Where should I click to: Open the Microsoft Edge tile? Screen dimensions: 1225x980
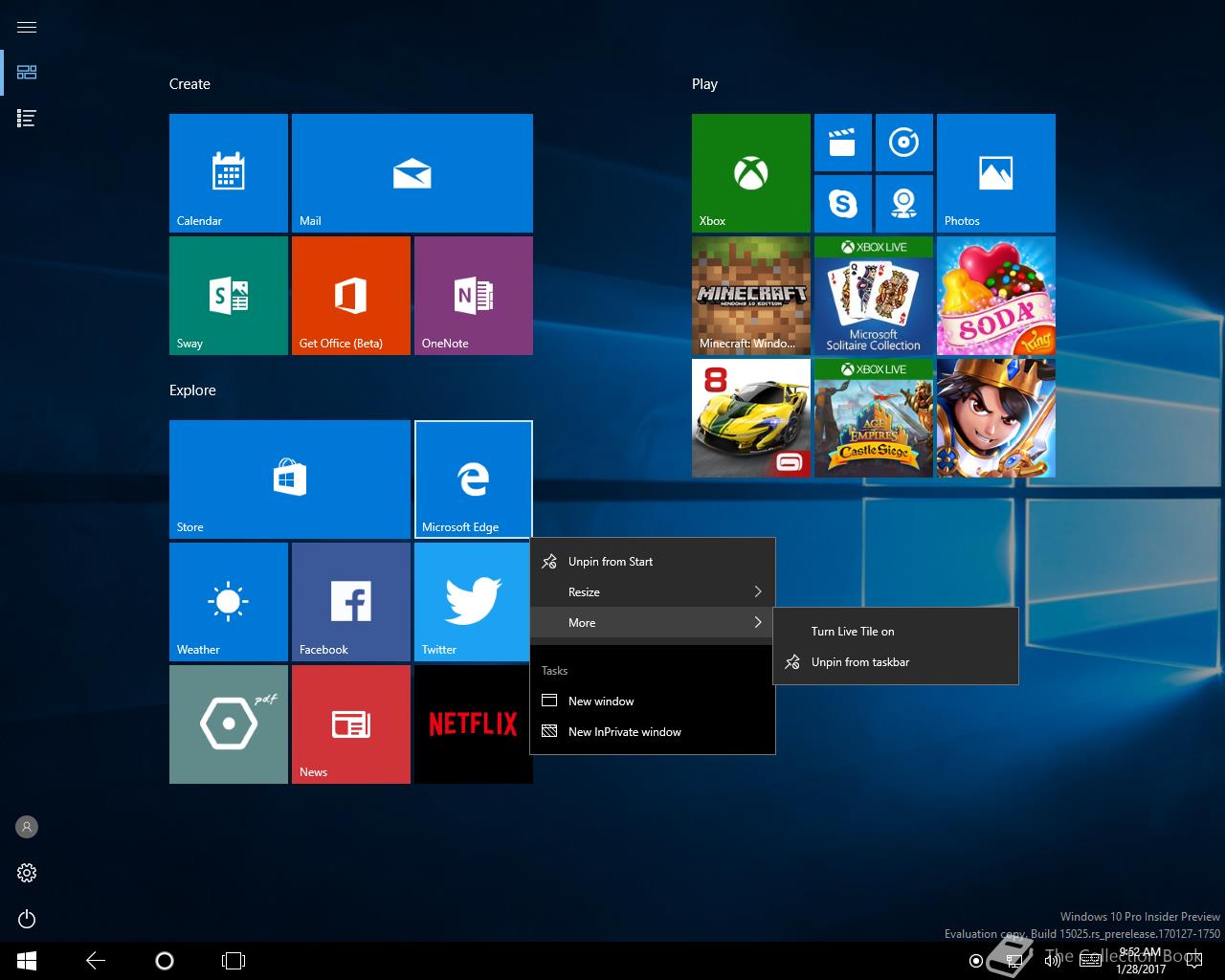click(x=474, y=479)
